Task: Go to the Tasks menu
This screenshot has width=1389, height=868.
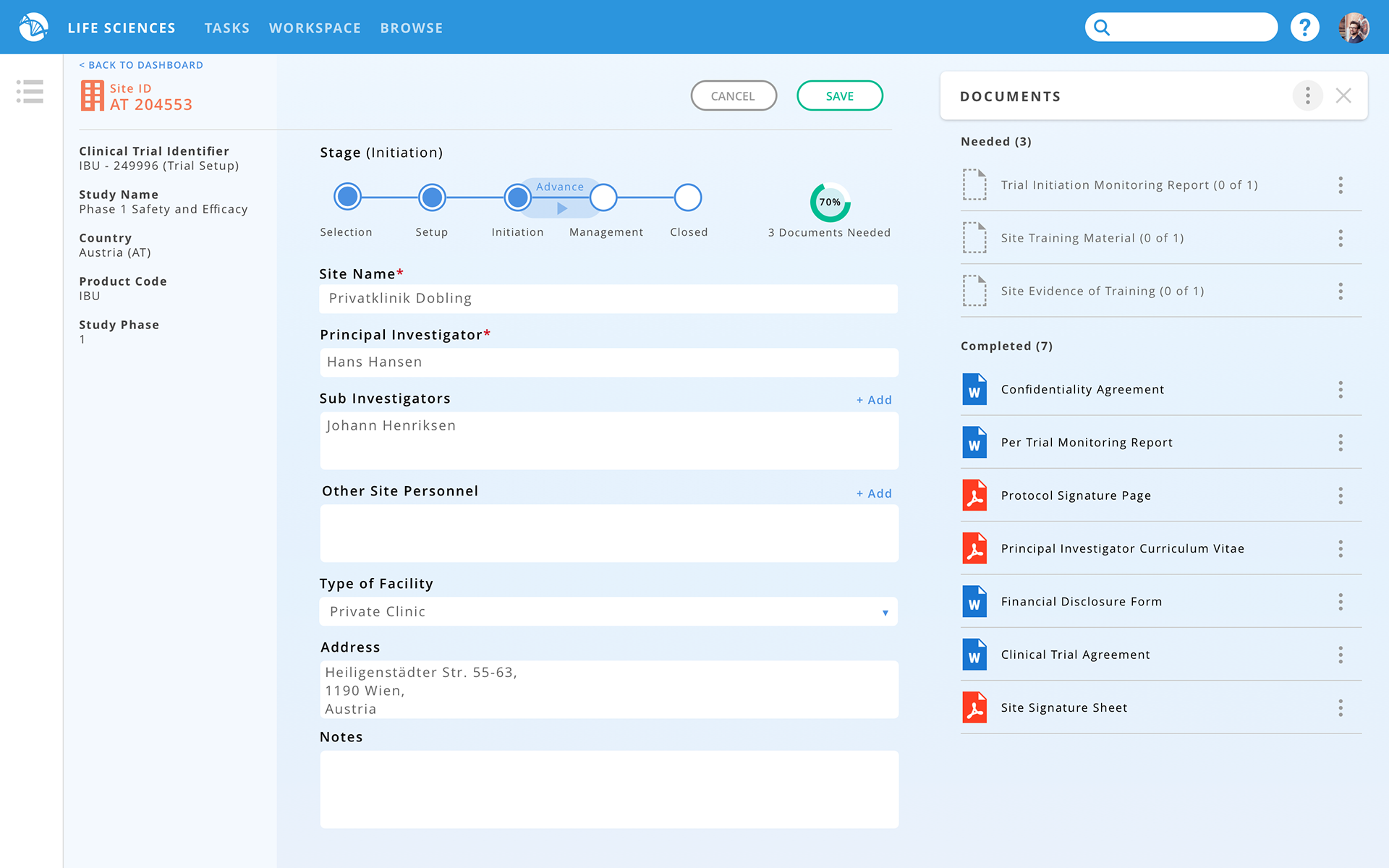Action: 226,28
